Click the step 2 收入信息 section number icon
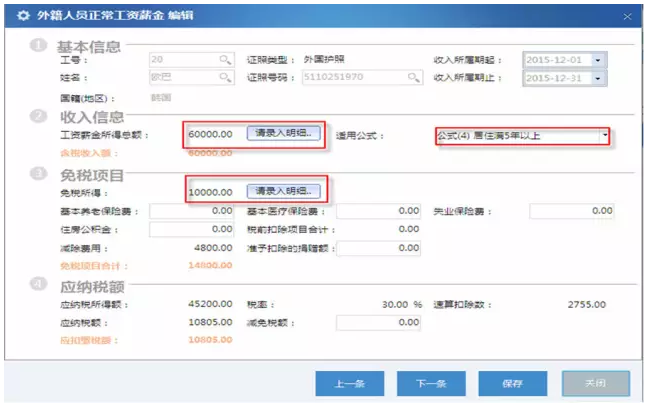Image resolution: width=655 pixels, height=406 pixels. click(38, 118)
